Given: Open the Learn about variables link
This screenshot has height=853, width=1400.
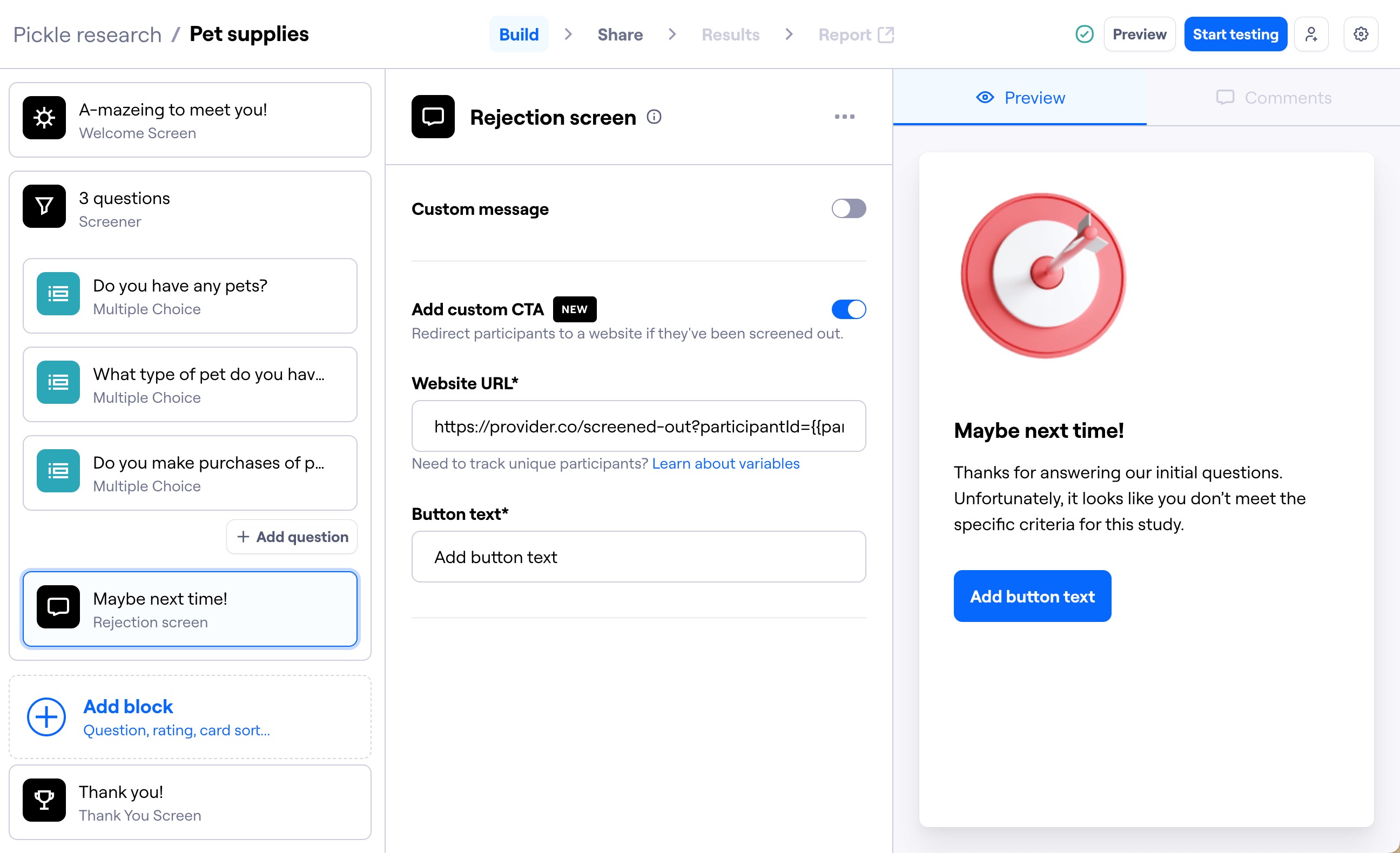Looking at the screenshot, I should (x=725, y=463).
